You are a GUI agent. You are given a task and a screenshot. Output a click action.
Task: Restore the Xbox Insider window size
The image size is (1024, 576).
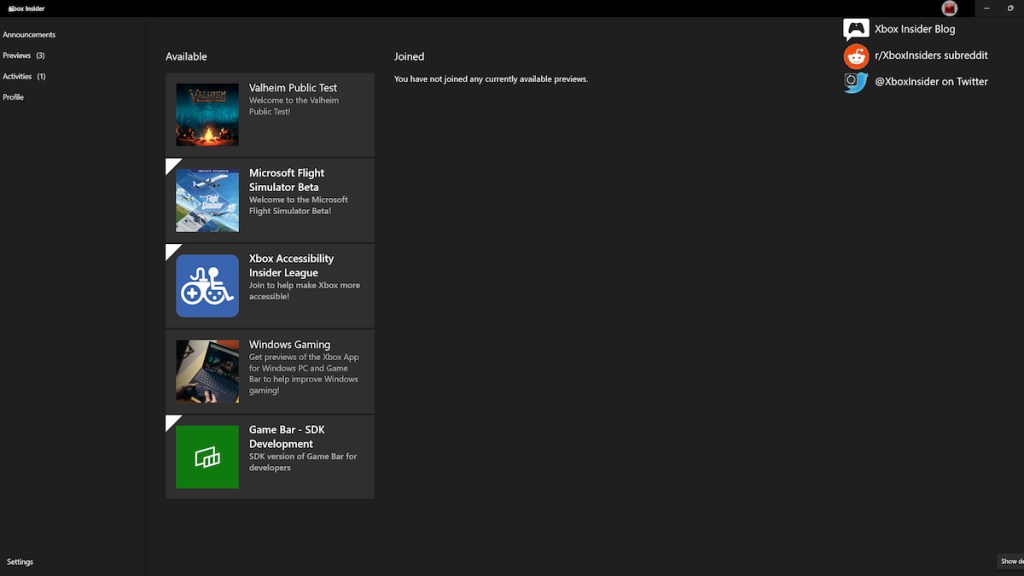(x=1010, y=8)
